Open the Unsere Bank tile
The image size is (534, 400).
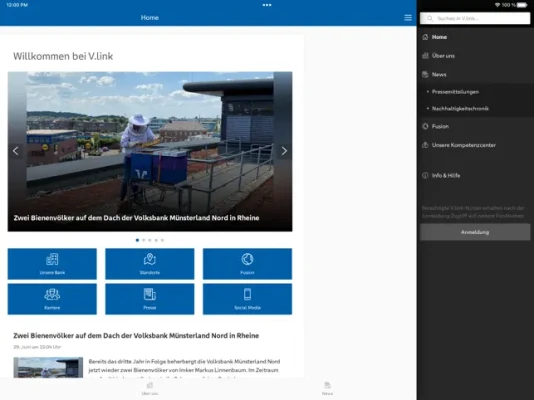[x=52, y=264]
